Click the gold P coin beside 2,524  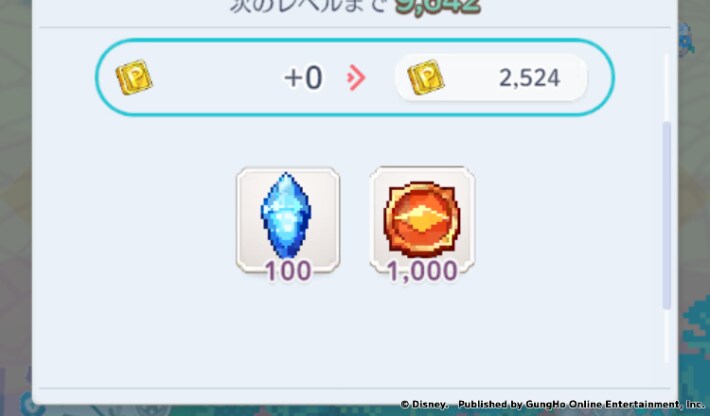click(426, 77)
